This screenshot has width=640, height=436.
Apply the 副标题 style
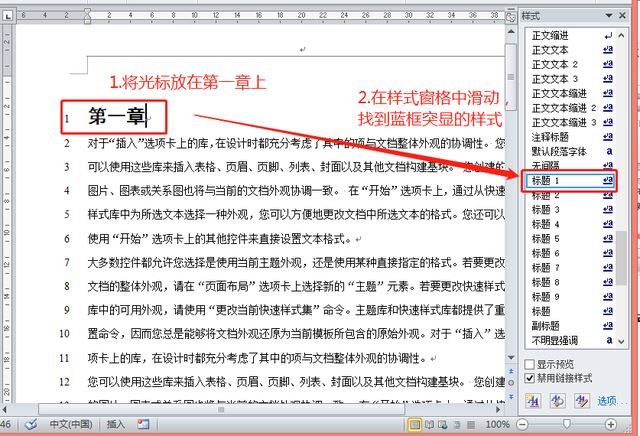coord(570,326)
